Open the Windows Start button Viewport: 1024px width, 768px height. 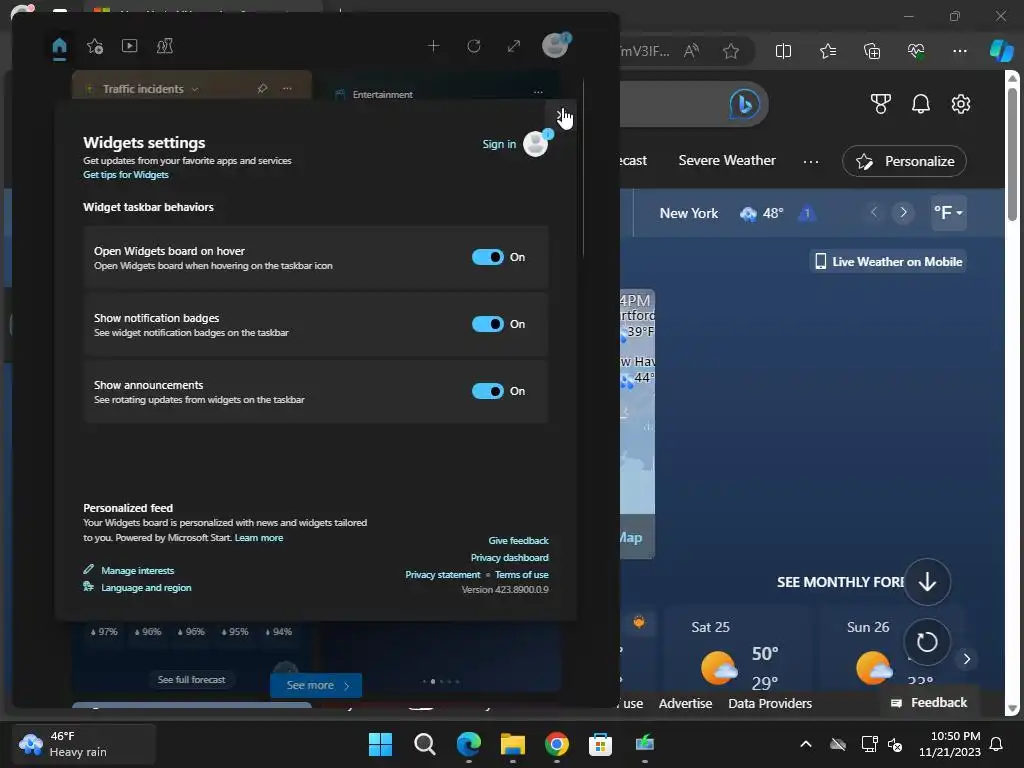click(x=380, y=744)
